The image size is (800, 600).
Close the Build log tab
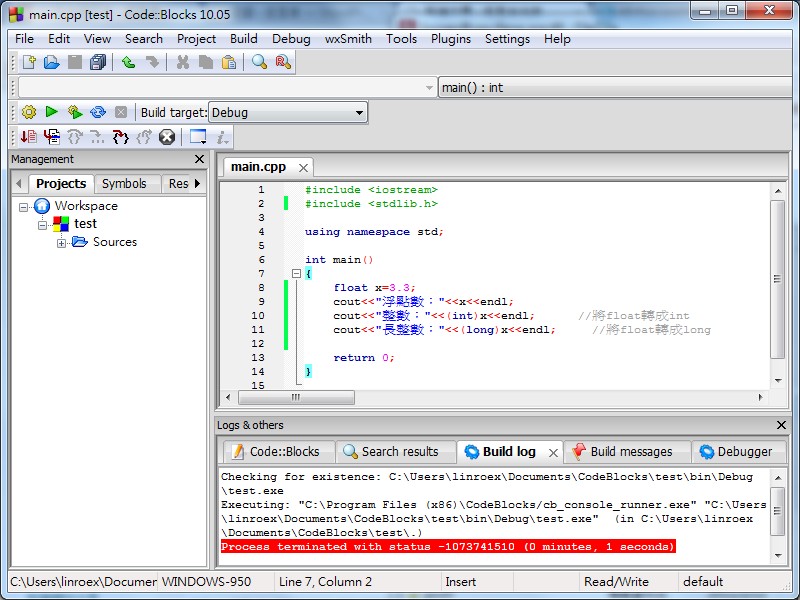pos(553,453)
